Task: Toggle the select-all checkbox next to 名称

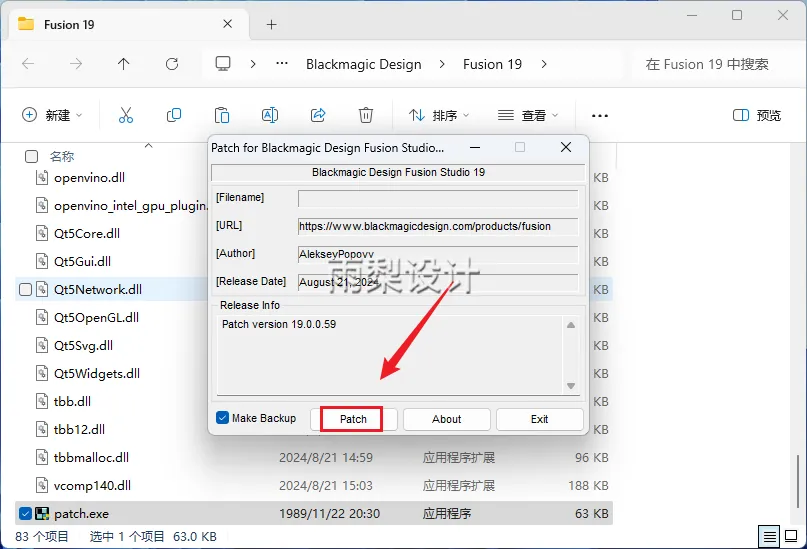Action: (x=31, y=156)
